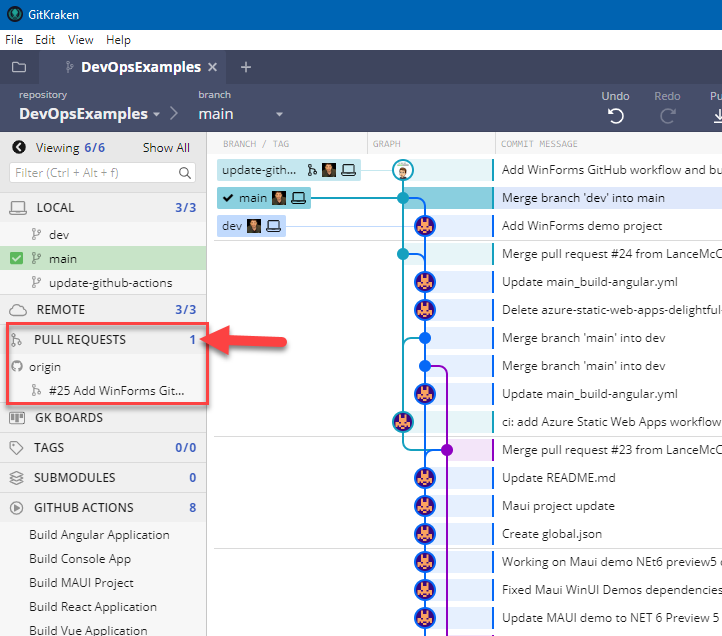
Task: Click the Redo arrow icon
Action: tap(667, 116)
